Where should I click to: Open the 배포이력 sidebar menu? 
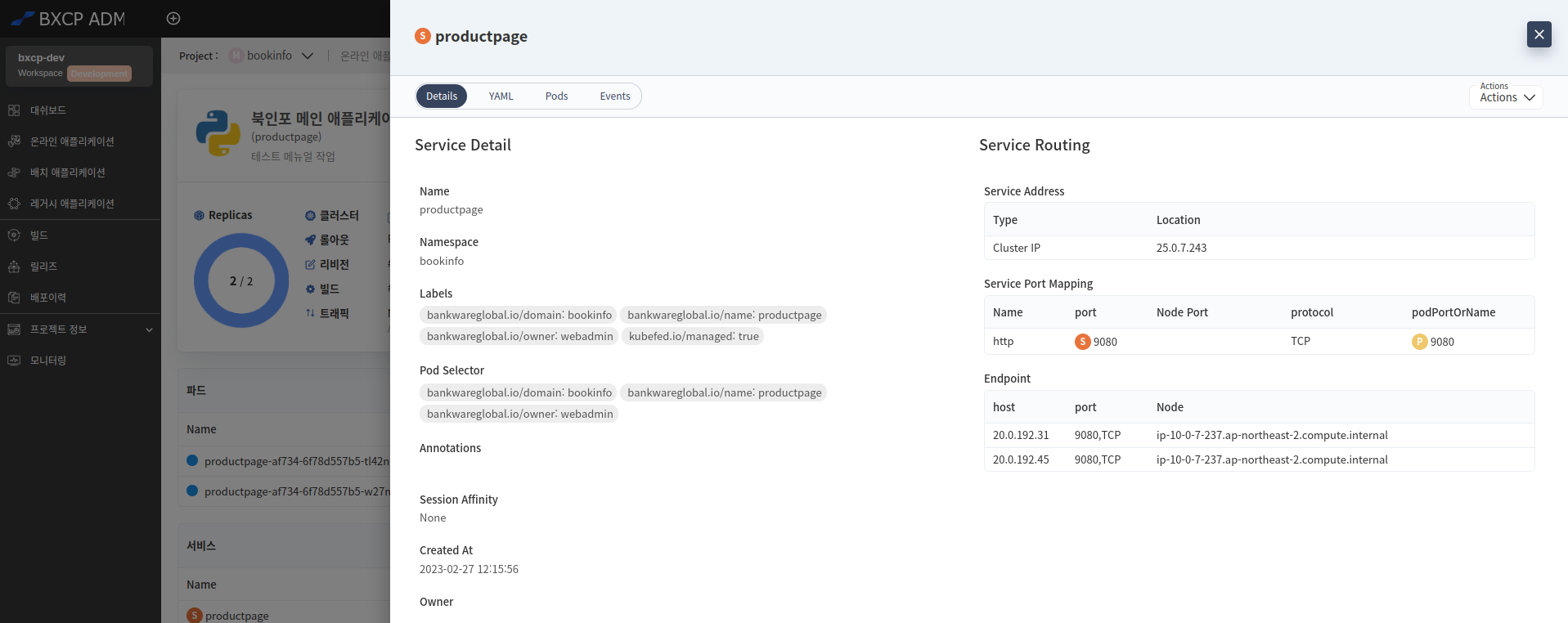pyautogui.click(x=48, y=298)
